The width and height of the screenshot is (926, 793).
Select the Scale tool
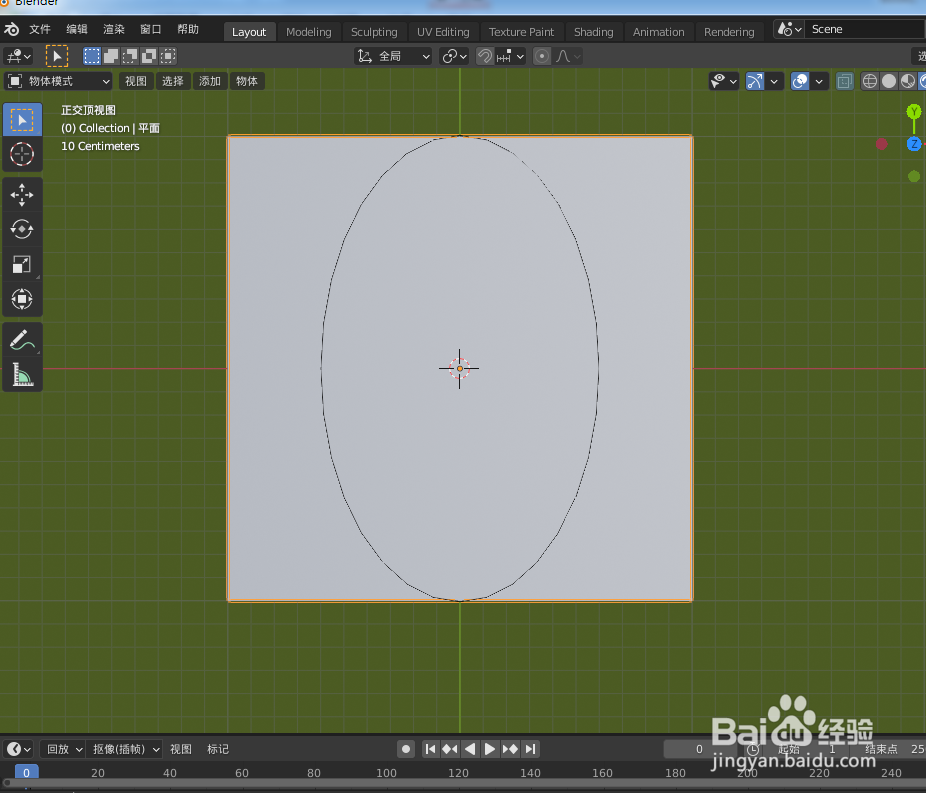[22, 265]
